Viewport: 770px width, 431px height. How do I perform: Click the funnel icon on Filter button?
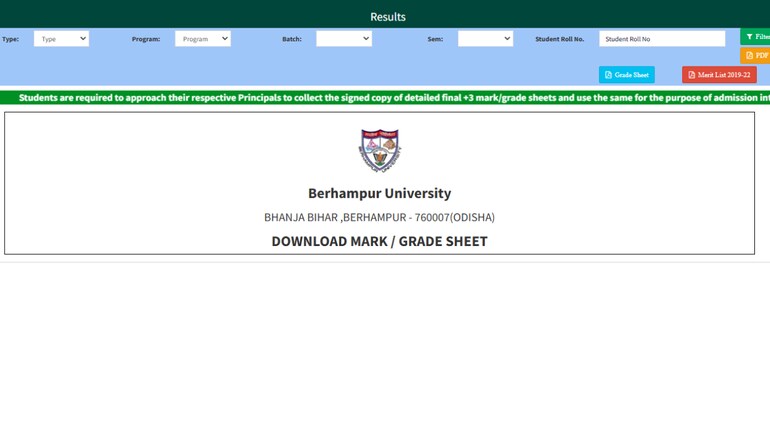click(x=749, y=37)
